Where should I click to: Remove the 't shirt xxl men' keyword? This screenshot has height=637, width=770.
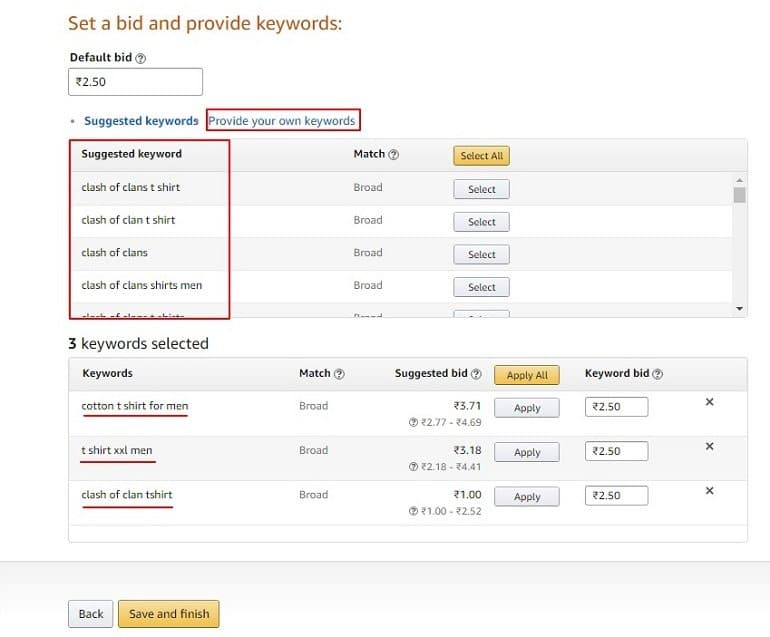click(x=709, y=446)
